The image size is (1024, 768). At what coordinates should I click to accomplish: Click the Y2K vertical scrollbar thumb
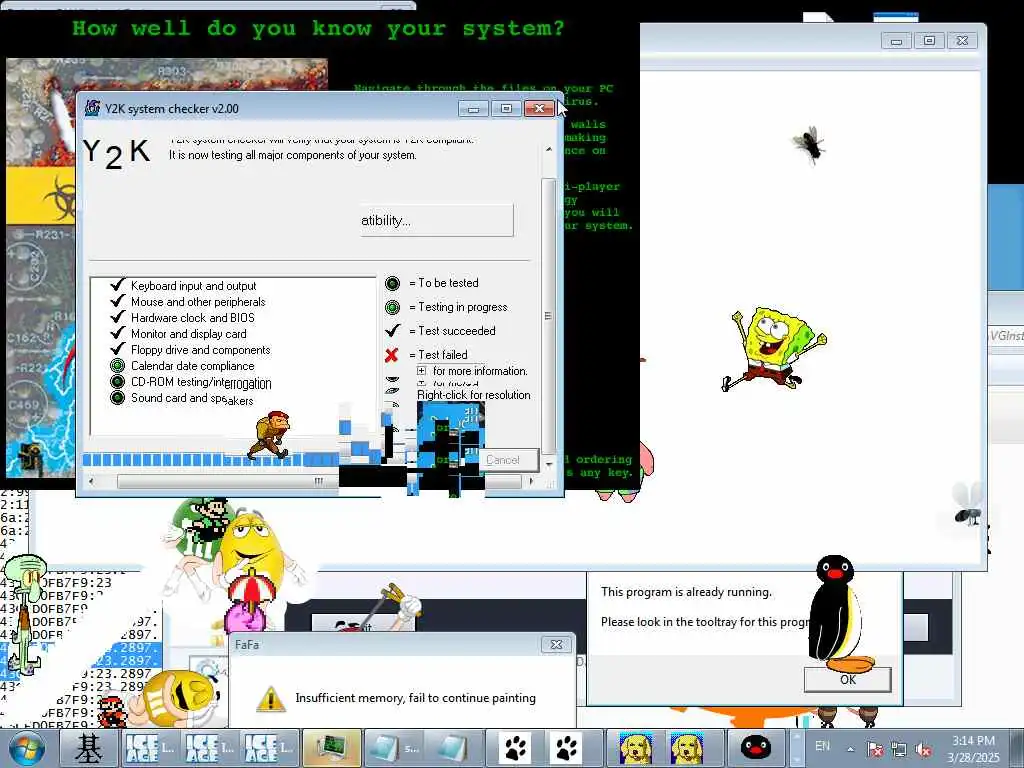(549, 316)
